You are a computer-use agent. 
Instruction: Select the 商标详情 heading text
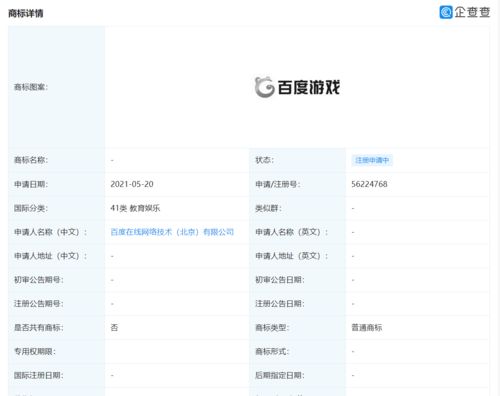pos(26,13)
